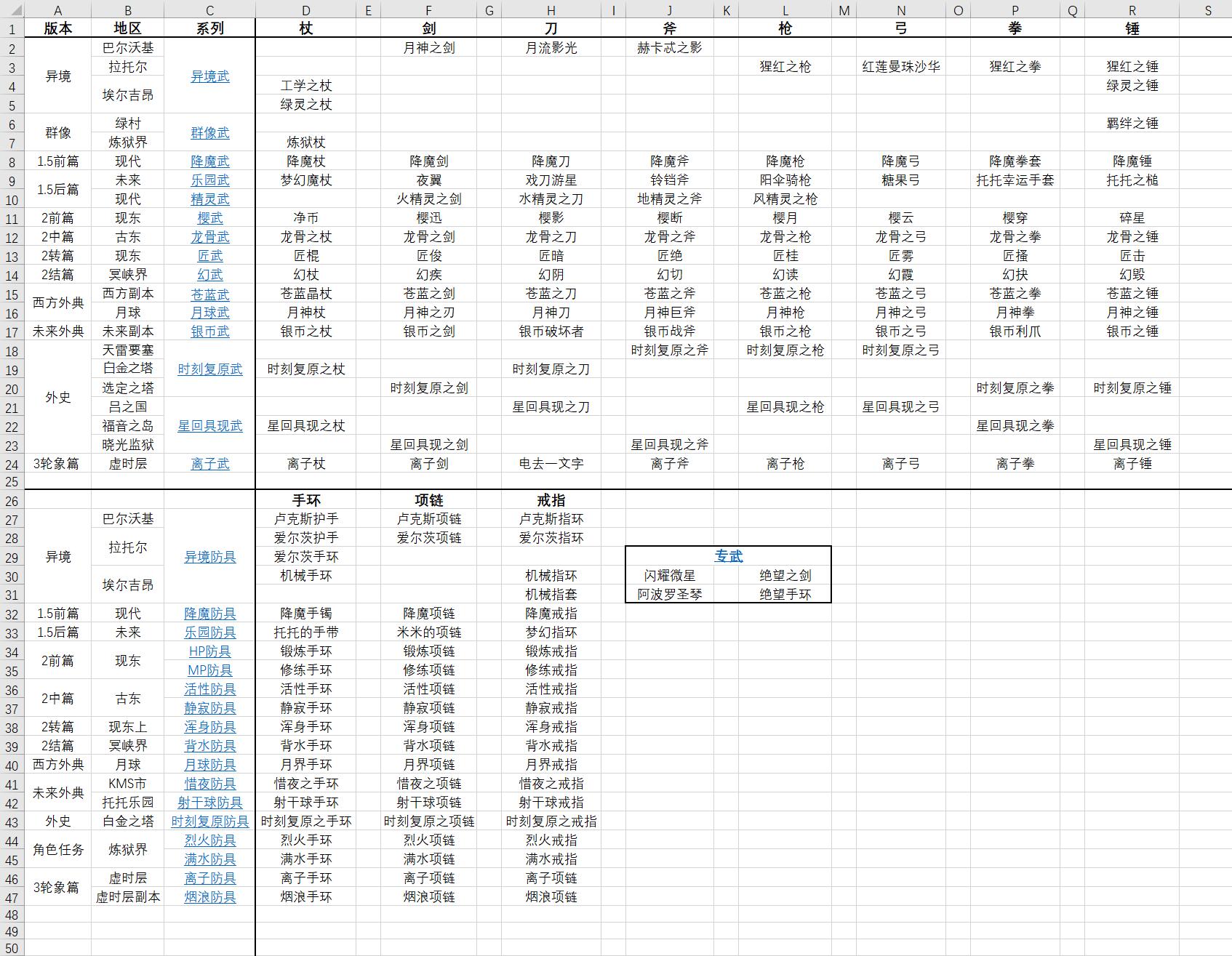The width and height of the screenshot is (1232, 956).
Task: Open the 银币武 link
Action: pyautogui.click(x=209, y=332)
